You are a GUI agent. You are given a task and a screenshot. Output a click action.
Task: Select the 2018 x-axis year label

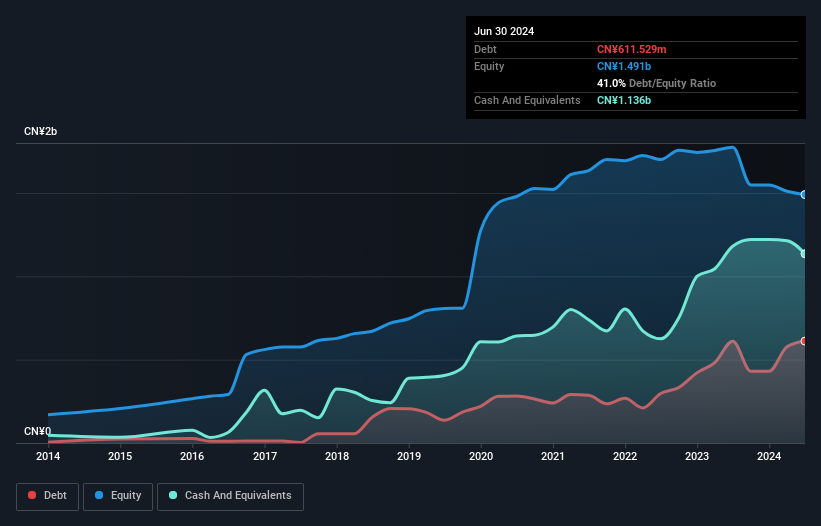(x=337, y=457)
